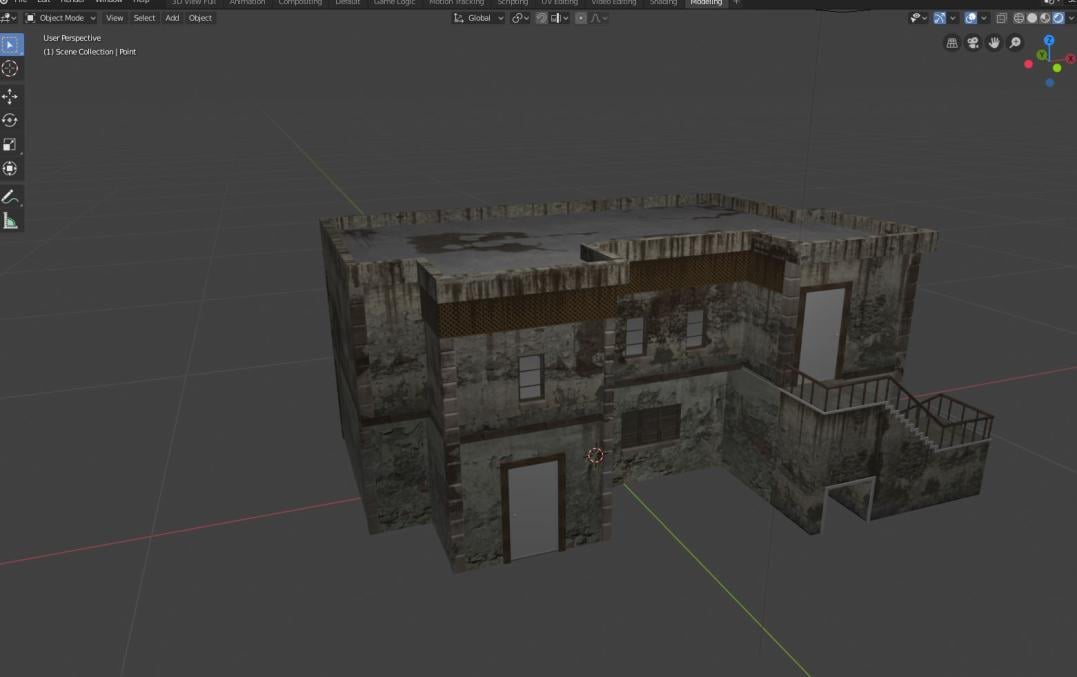Switch to Solid viewport shading
Viewport: 1077px width, 677px height.
coord(1032,19)
